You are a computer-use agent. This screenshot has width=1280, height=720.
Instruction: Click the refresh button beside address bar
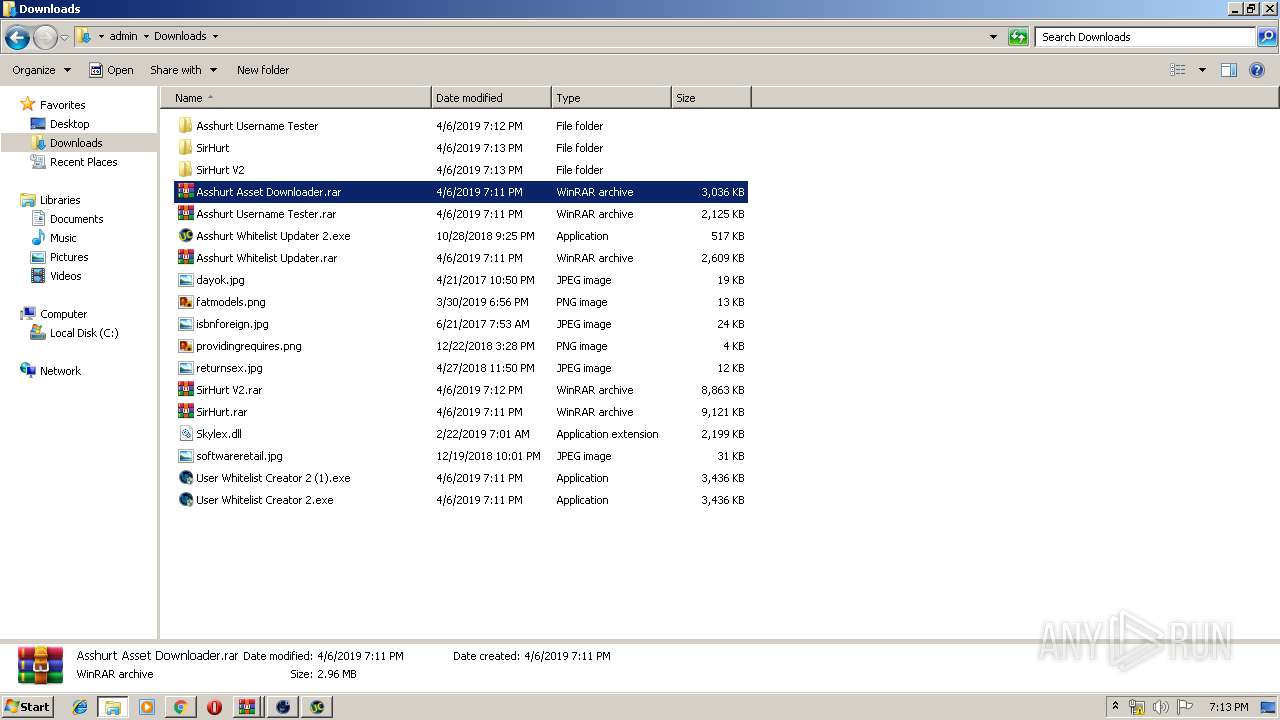pyautogui.click(x=1018, y=37)
